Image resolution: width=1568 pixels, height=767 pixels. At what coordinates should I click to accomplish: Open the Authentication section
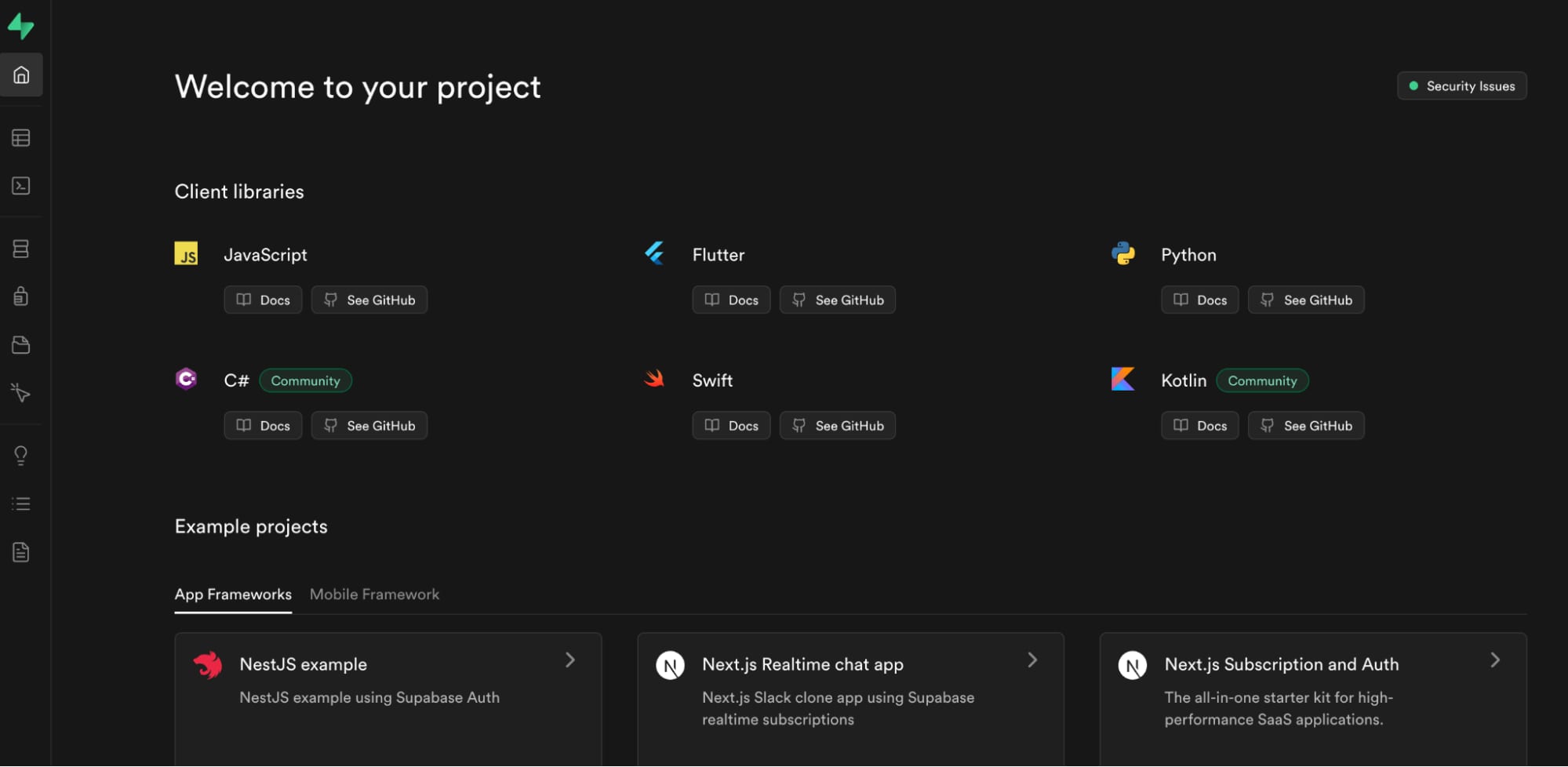[21, 296]
